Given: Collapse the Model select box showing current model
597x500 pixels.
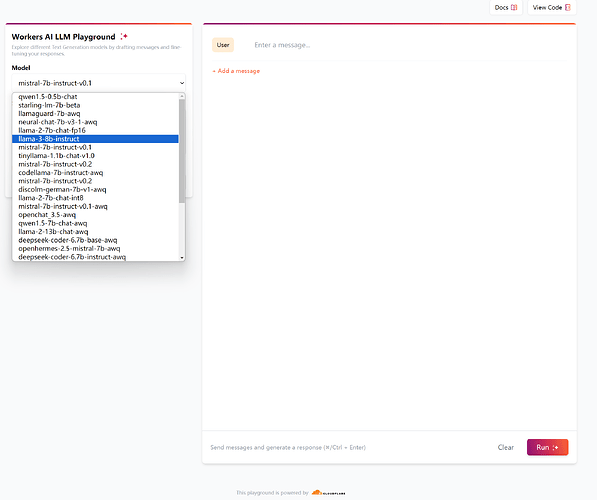Looking at the screenshot, I should [99, 83].
